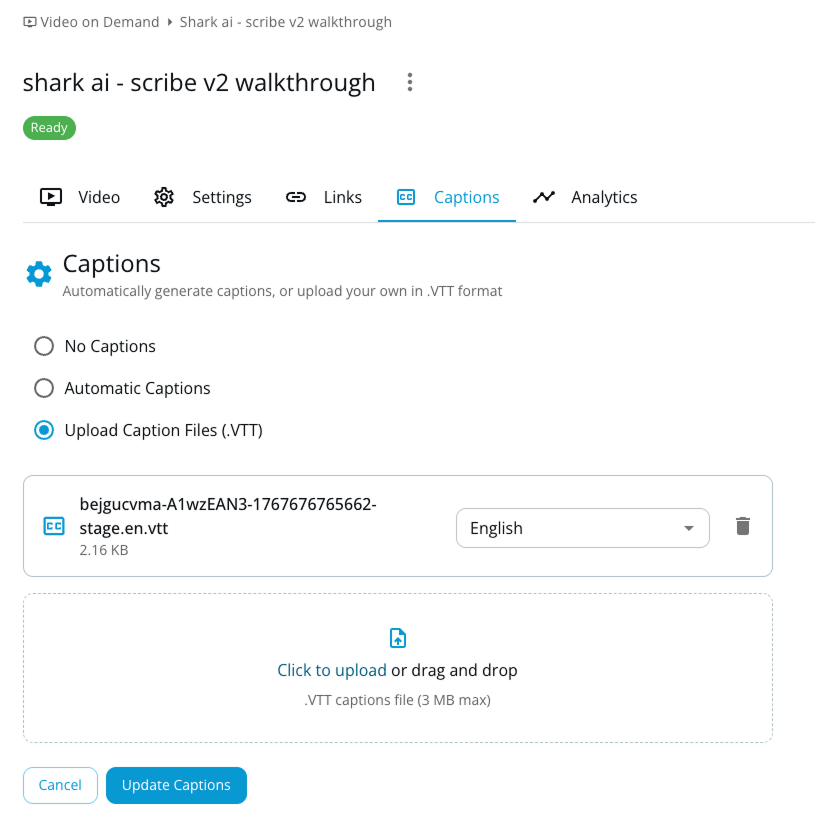The height and width of the screenshot is (831, 815).
Task: Click the "Click to upload" link
Action: pos(332,670)
